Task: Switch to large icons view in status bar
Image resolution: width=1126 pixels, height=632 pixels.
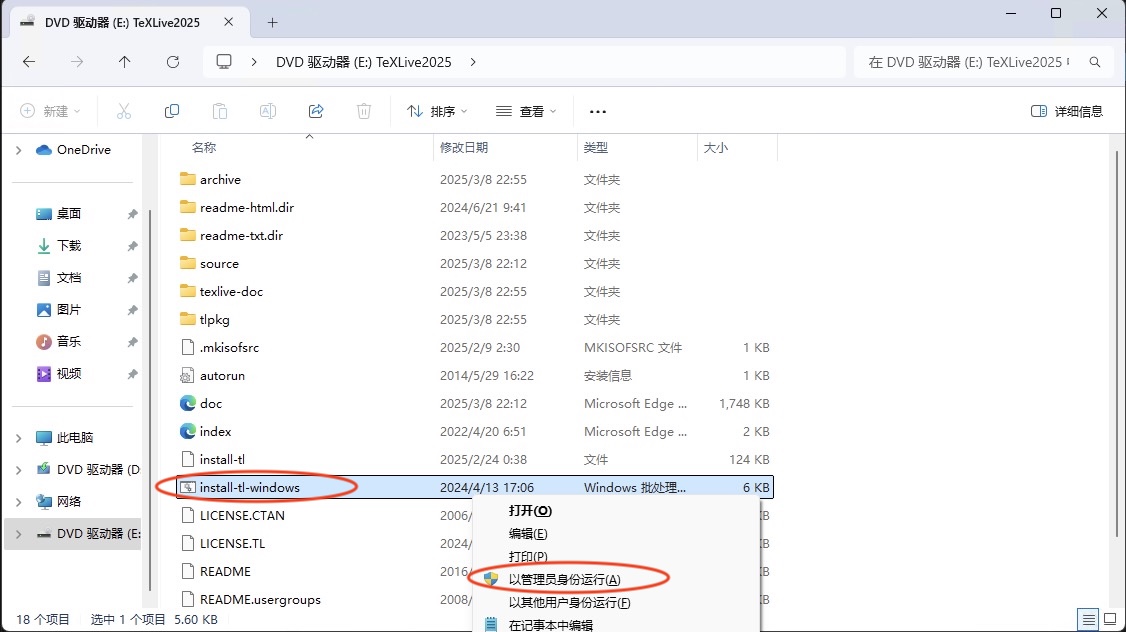Action: tap(1110, 619)
